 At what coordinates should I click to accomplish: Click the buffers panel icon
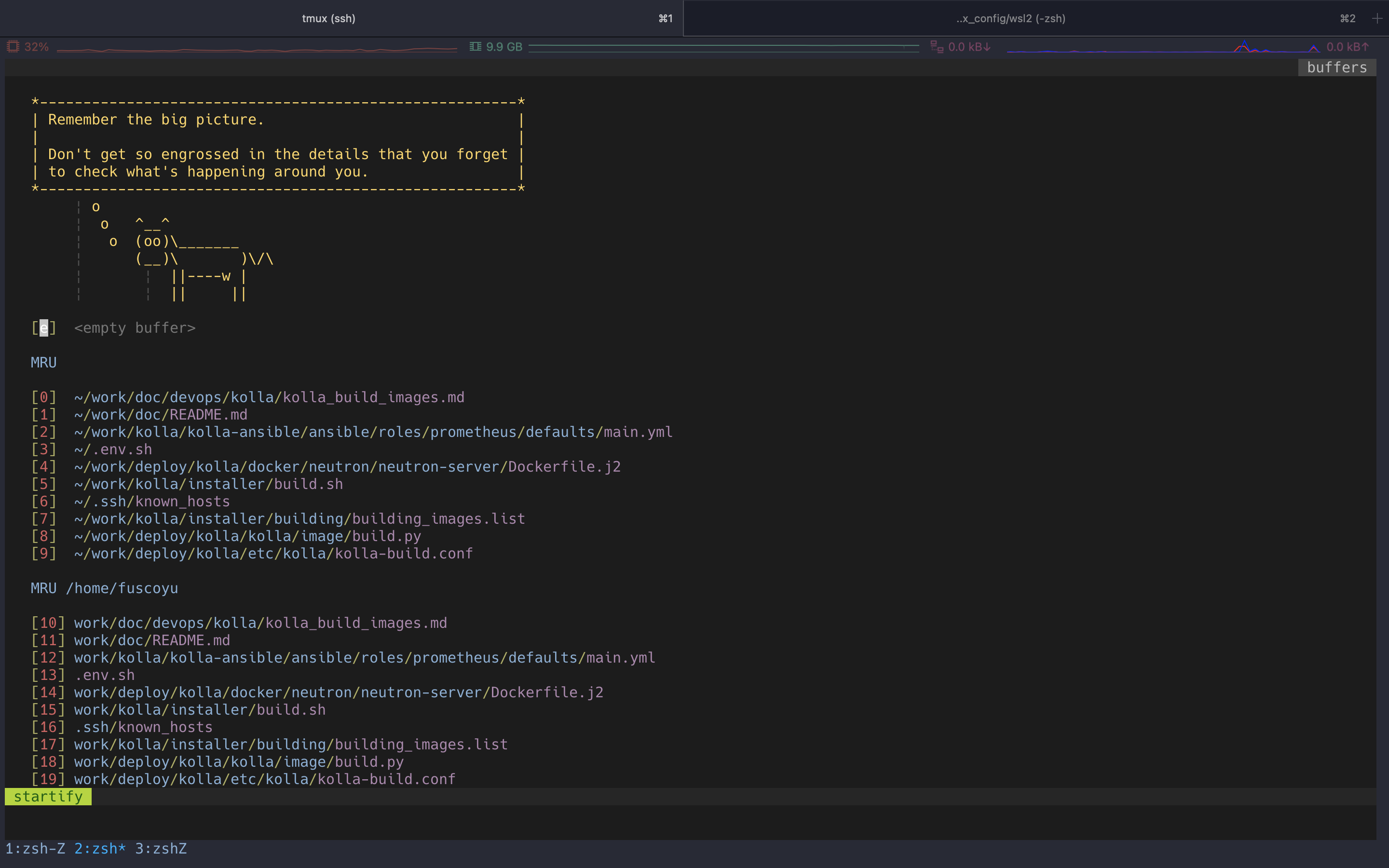pyautogui.click(x=1336, y=67)
